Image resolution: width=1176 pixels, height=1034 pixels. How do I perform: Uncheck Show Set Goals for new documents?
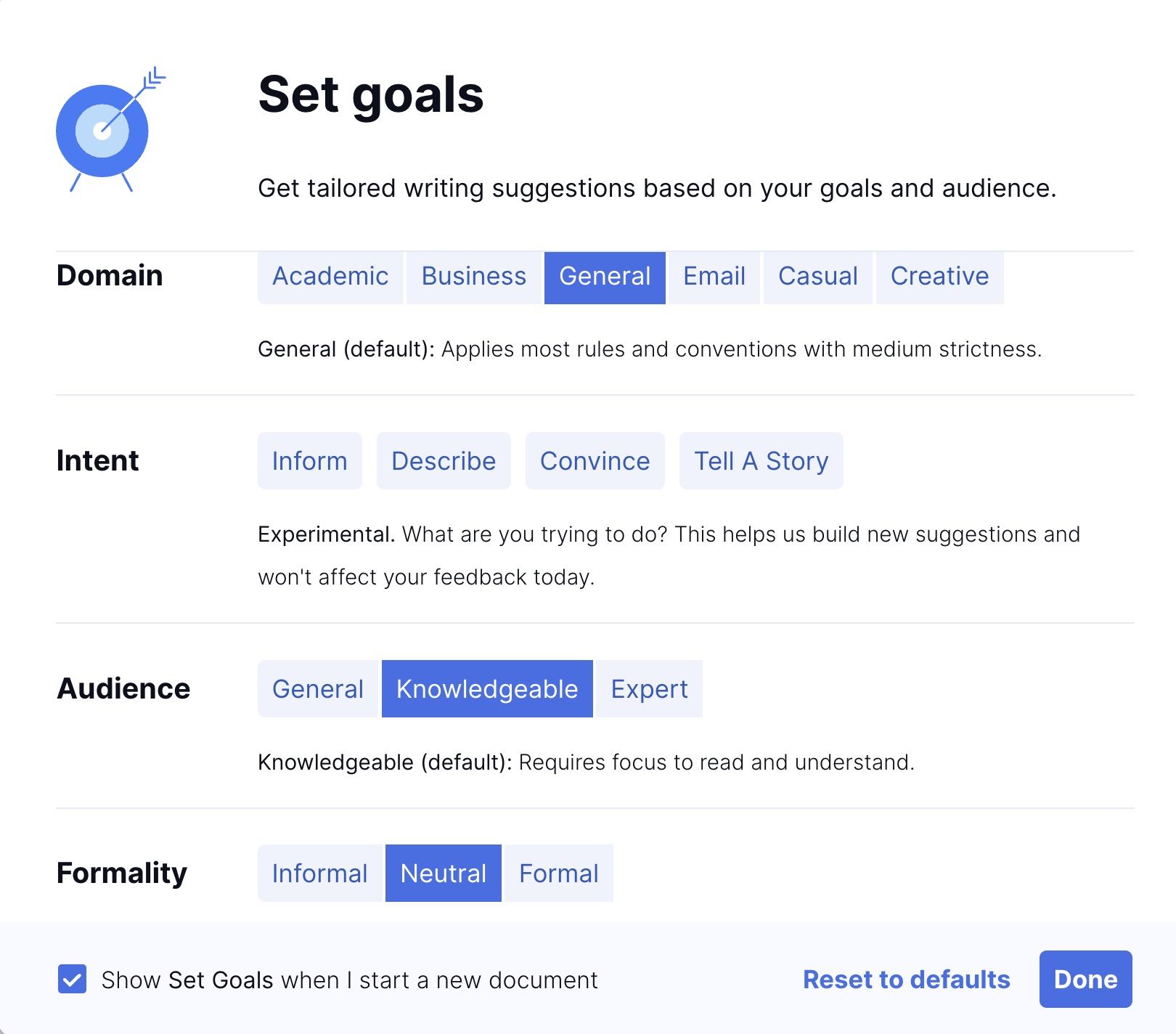(71, 979)
